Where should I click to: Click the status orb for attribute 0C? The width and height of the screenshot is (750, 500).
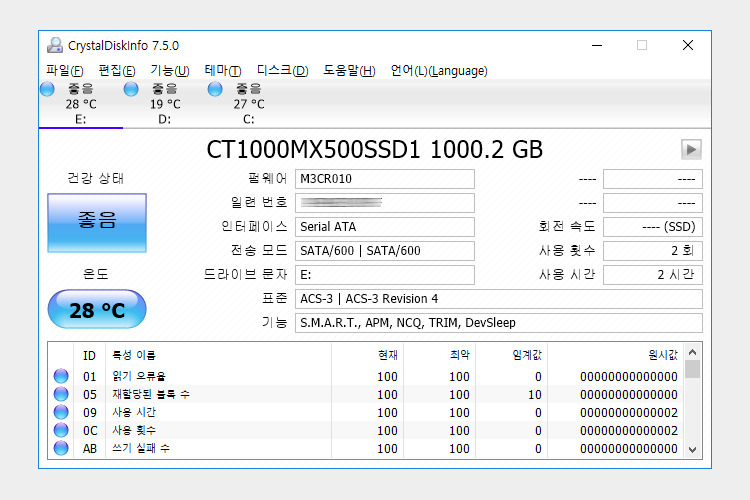pos(61,430)
